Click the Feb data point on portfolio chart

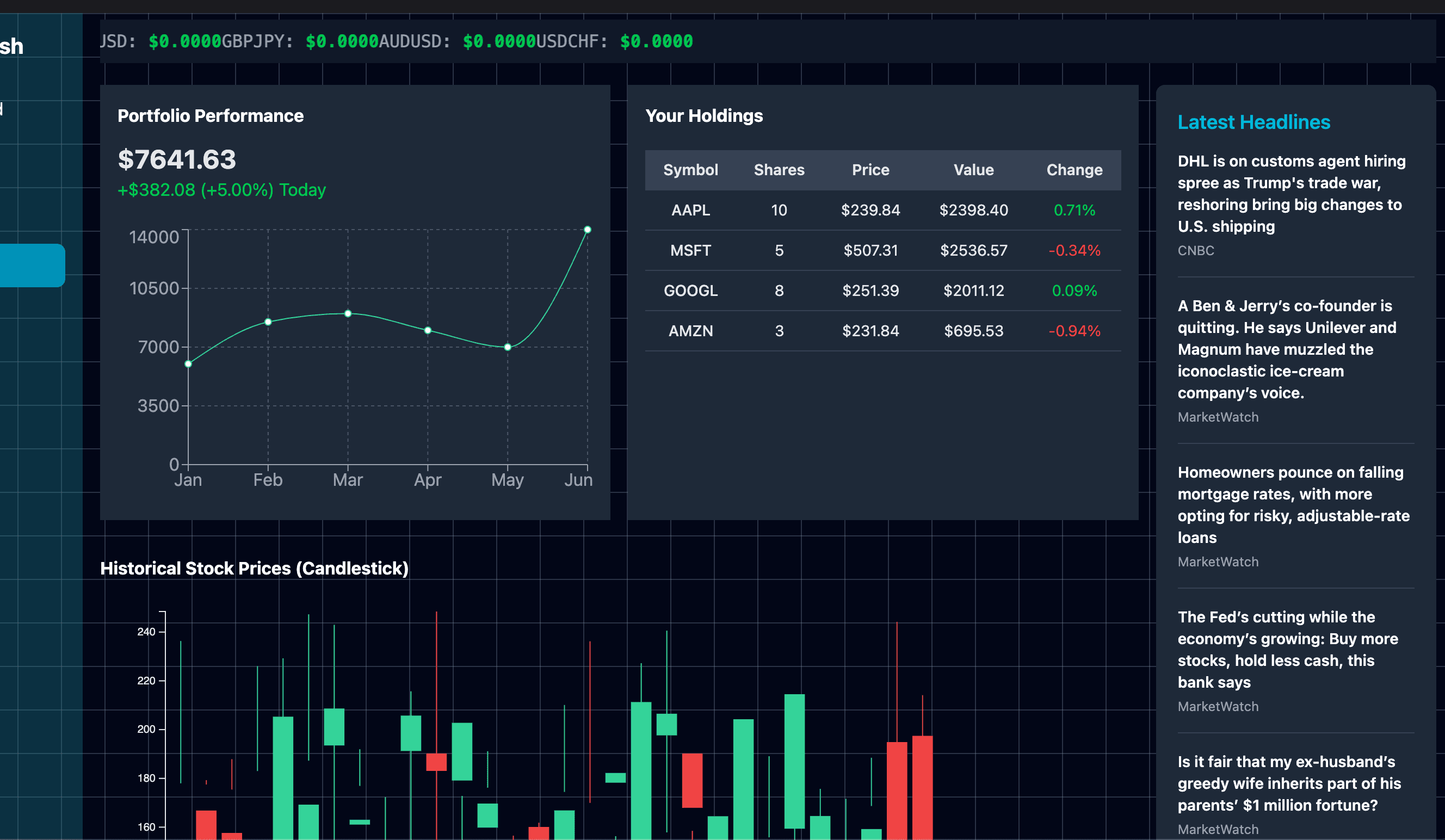pyautogui.click(x=268, y=322)
